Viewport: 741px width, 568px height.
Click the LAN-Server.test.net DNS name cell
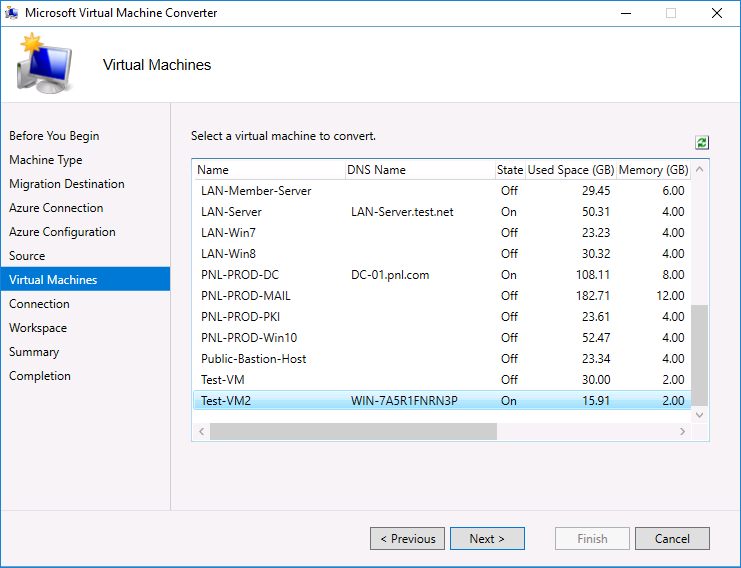point(402,212)
